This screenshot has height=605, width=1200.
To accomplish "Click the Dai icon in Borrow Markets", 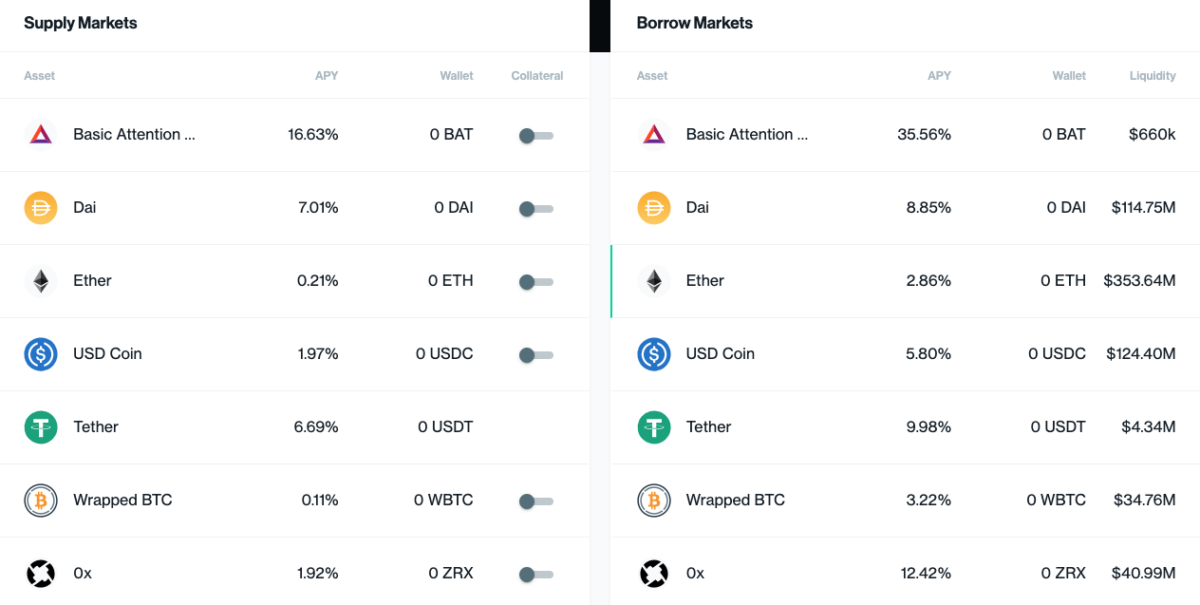I will 654,207.
